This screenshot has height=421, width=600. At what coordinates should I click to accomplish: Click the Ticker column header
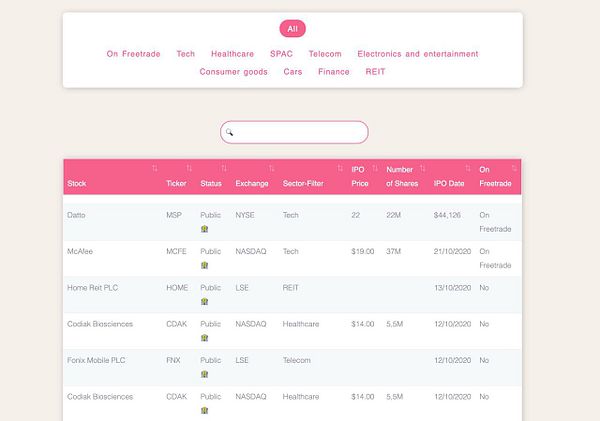[176, 184]
